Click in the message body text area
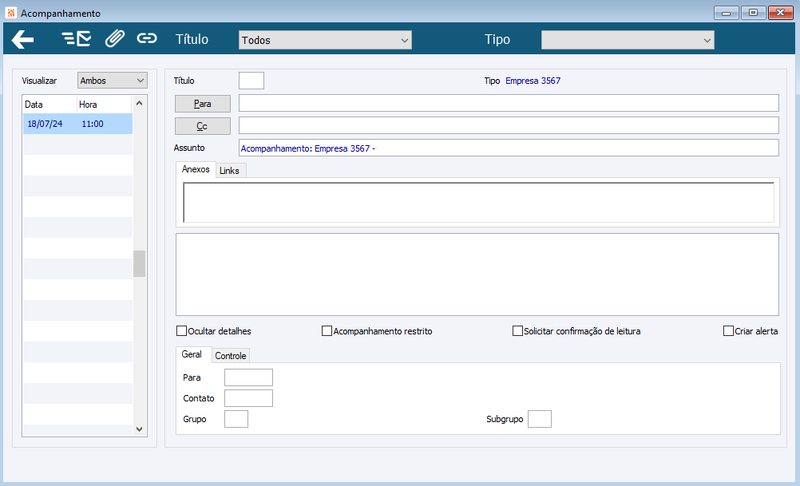 click(x=477, y=274)
